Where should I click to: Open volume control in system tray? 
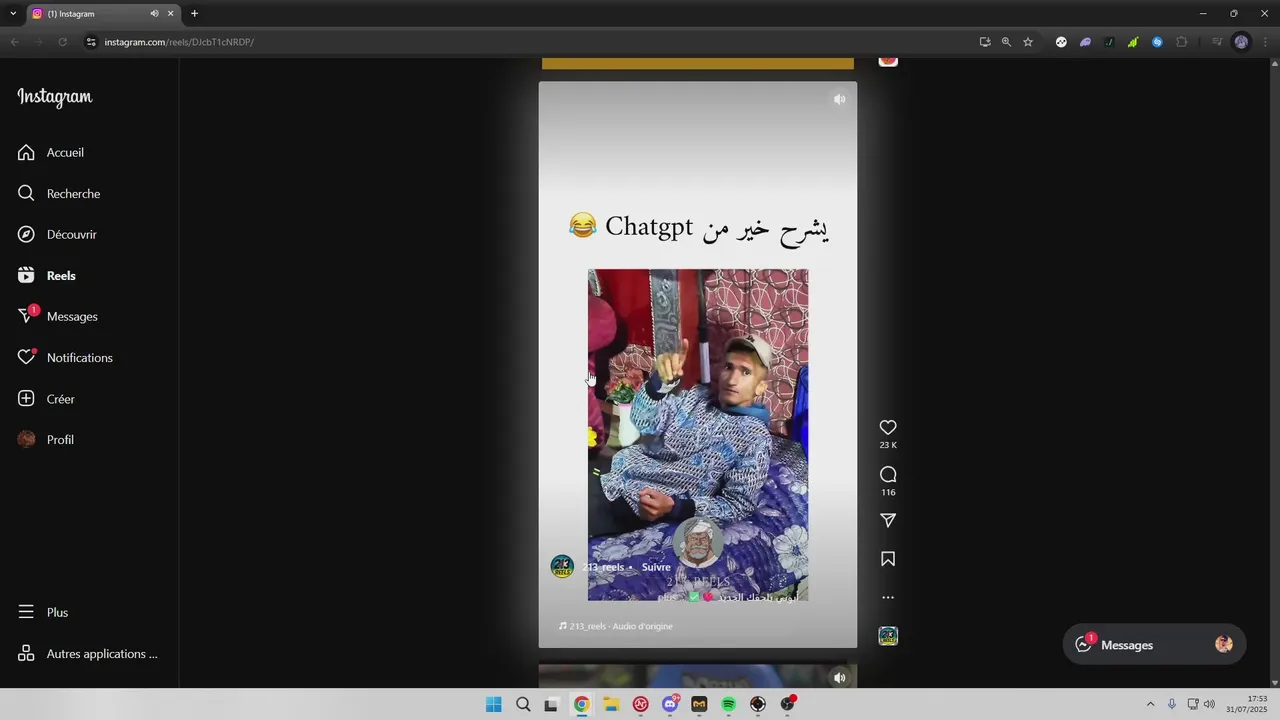(x=1209, y=704)
